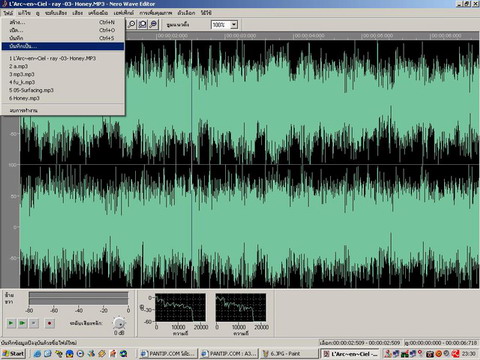The height and width of the screenshot is (360, 480).
Task: Open the 100% zoom dropdown arrow
Action: click(x=234, y=25)
